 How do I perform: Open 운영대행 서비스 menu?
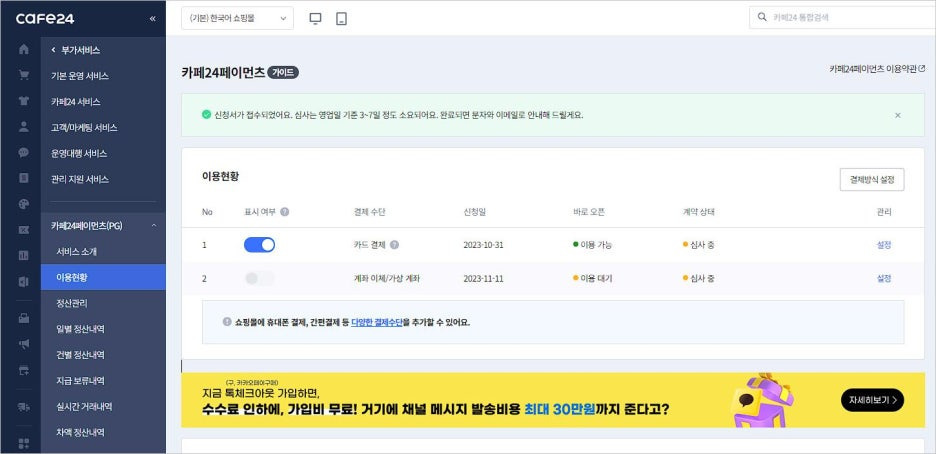click(79, 153)
